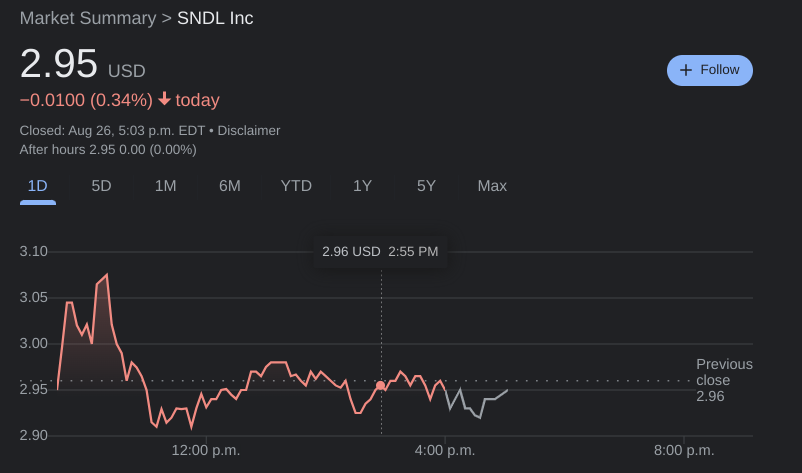The height and width of the screenshot is (473, 802).
Task: Open the Disclaimer link
Action: click(x=249, y=130)
